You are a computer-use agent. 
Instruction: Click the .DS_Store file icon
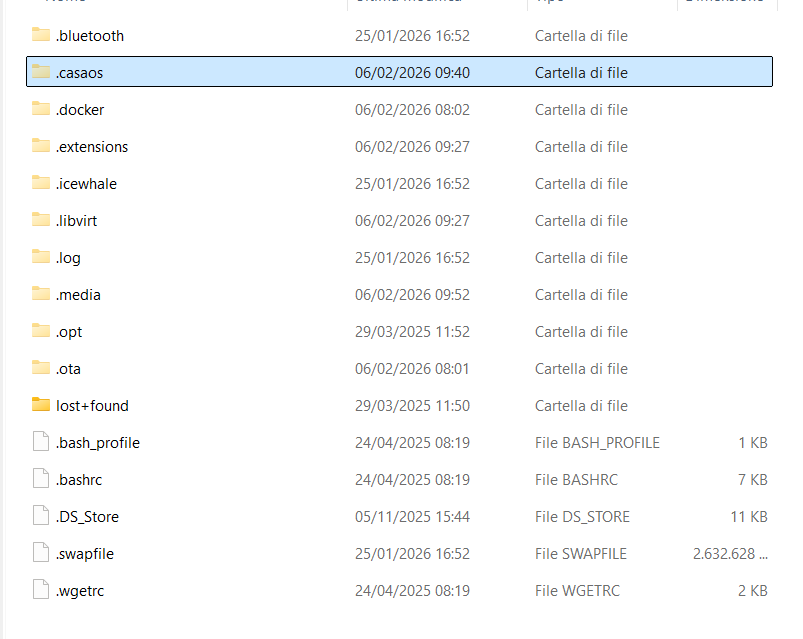point(40,516)
